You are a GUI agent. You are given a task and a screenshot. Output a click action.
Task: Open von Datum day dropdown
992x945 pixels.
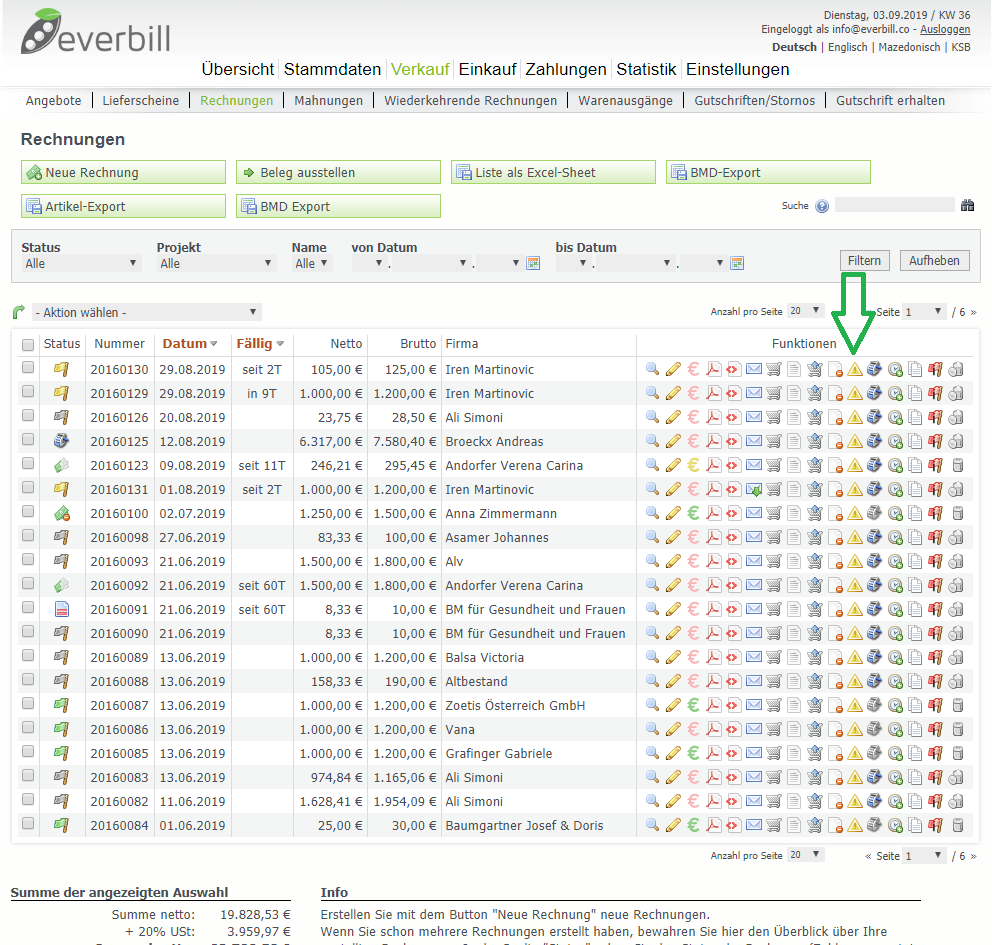pyautogui.click(x=369, y=263)
